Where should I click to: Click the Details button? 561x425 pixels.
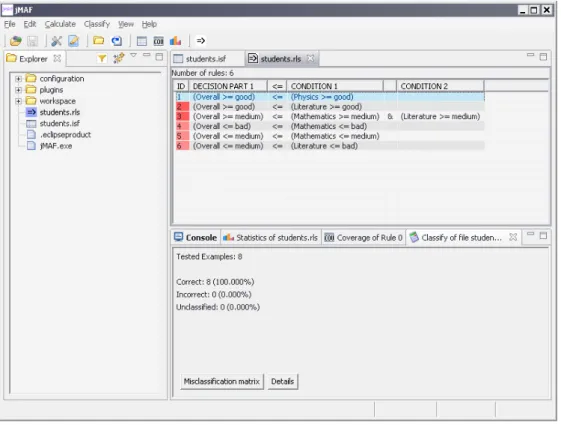(x=283, y=382)
